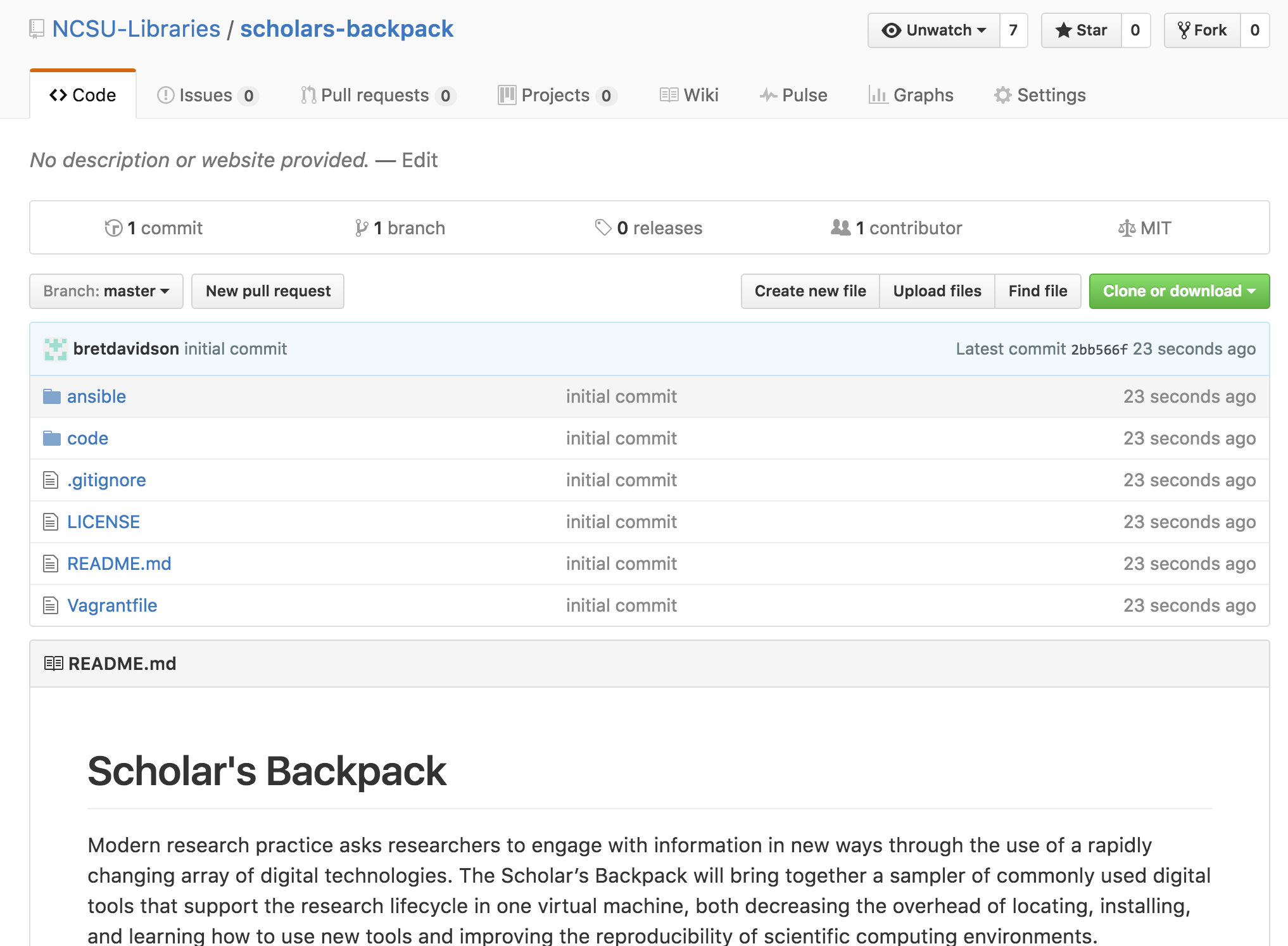Switch to the Issues tab

pyautogui.click(x=208, y=95)
